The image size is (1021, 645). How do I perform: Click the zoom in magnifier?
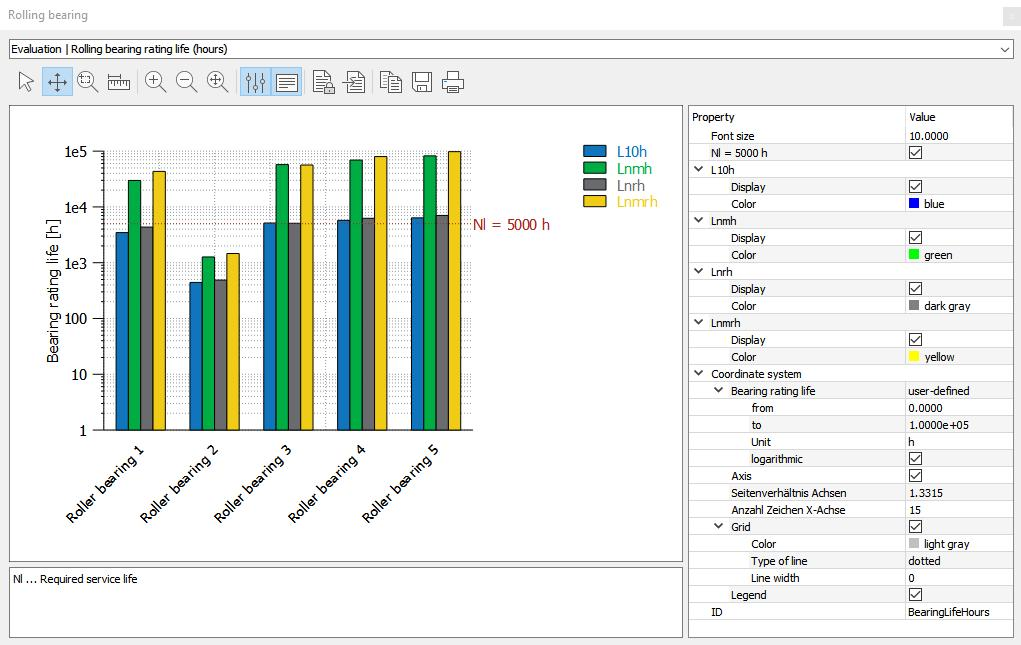point(155,82)
